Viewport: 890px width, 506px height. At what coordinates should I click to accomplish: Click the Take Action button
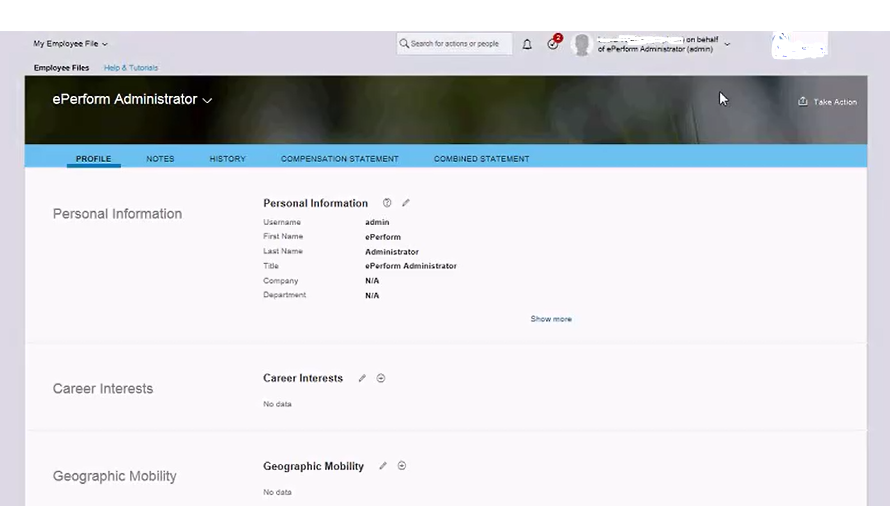[x=828, y=102]
